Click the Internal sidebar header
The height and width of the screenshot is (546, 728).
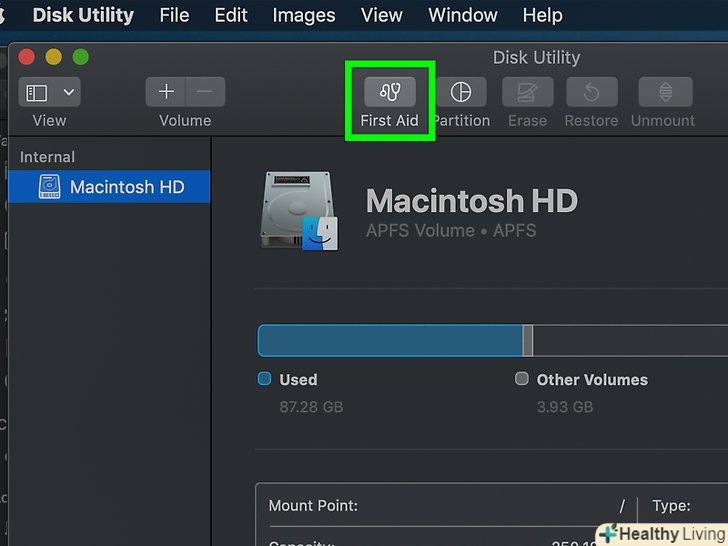[x=47, y=157]
